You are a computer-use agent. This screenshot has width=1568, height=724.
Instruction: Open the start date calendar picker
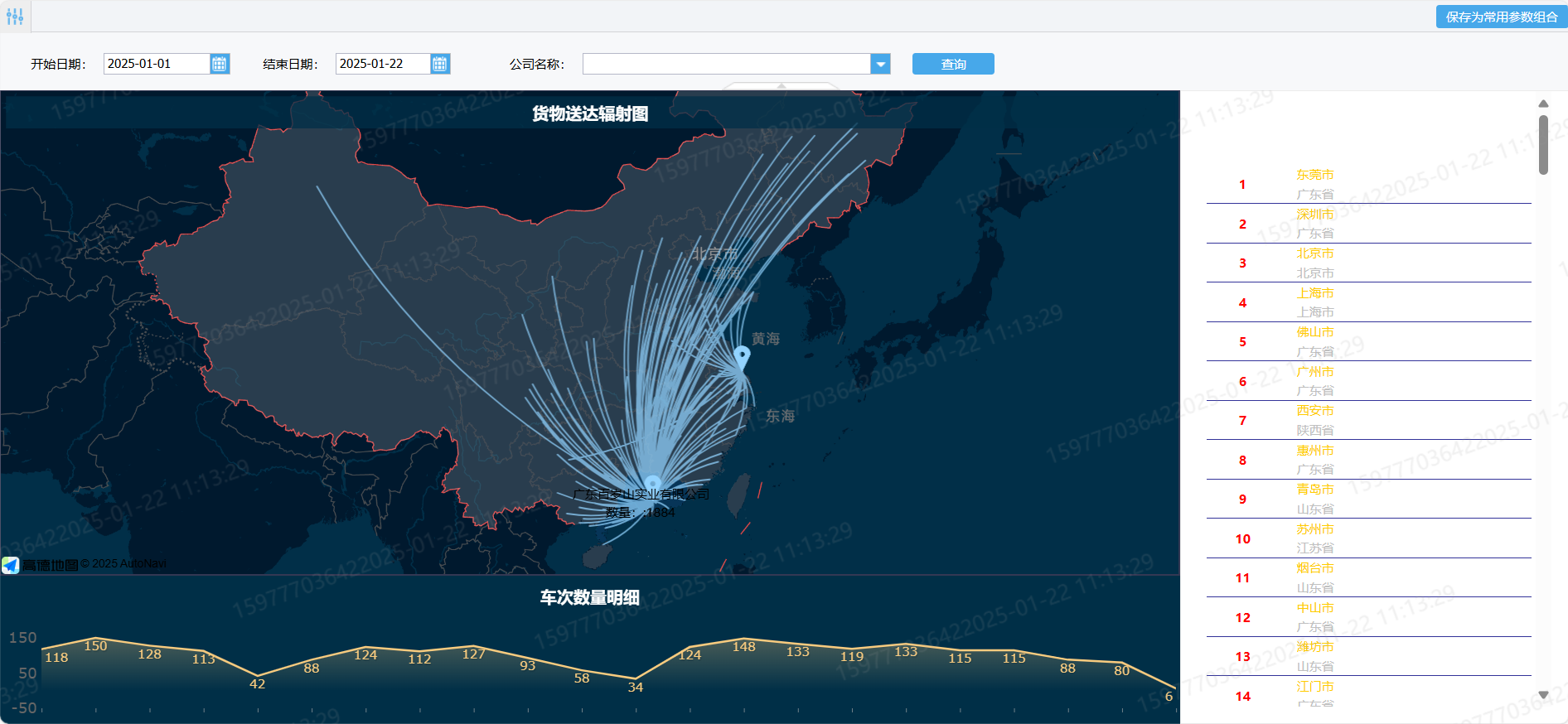[220, 64]
